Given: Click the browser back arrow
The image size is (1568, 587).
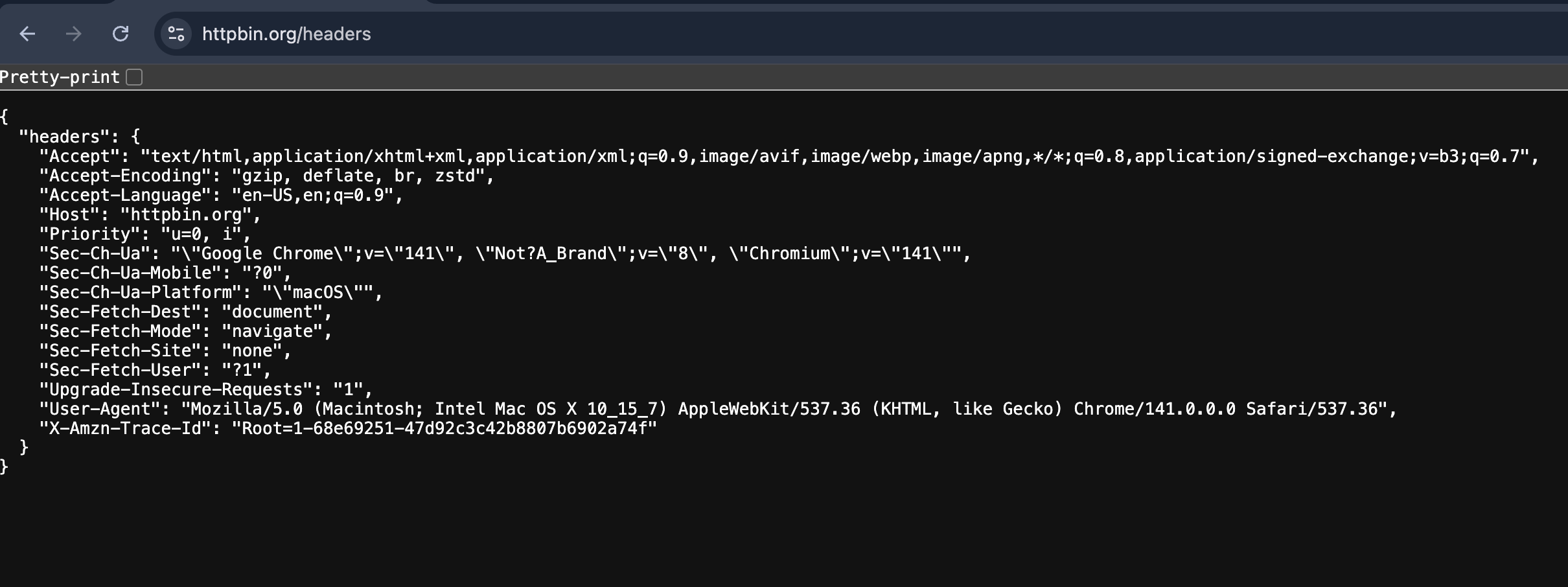Looking at the screenshot, I should (27, 34).
